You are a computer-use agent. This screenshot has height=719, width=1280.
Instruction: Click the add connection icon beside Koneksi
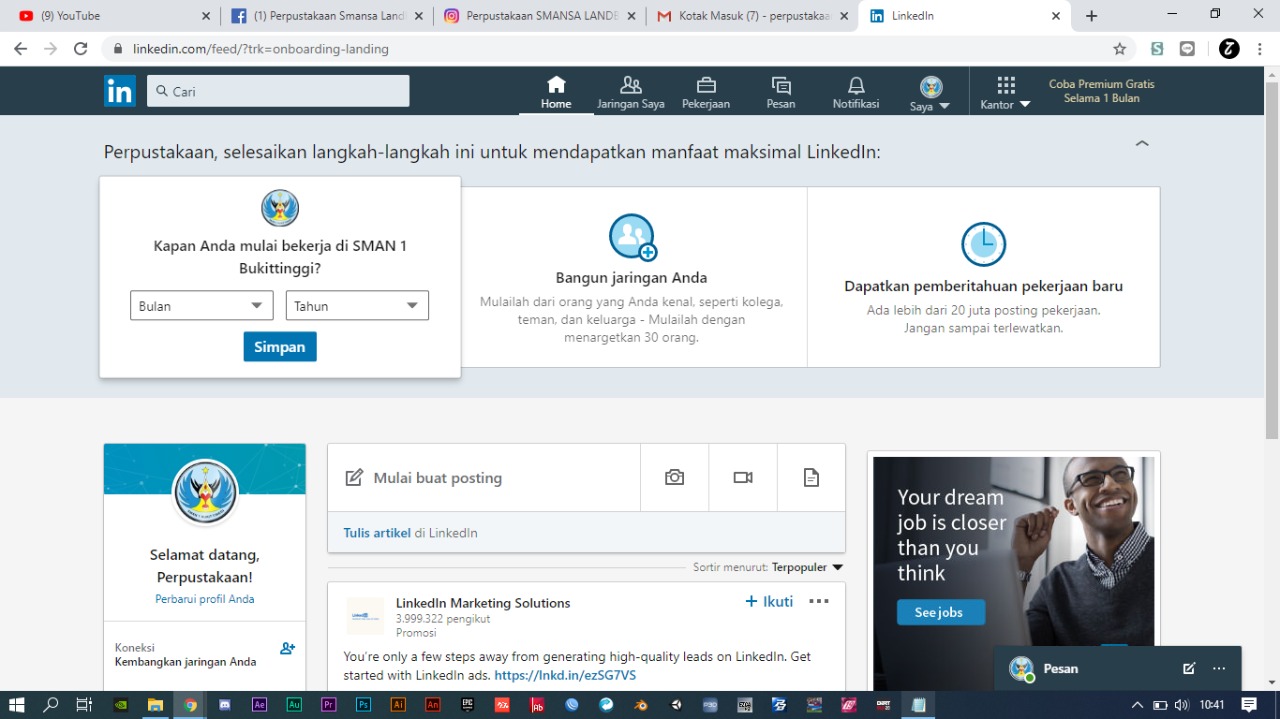pos(287,648)
